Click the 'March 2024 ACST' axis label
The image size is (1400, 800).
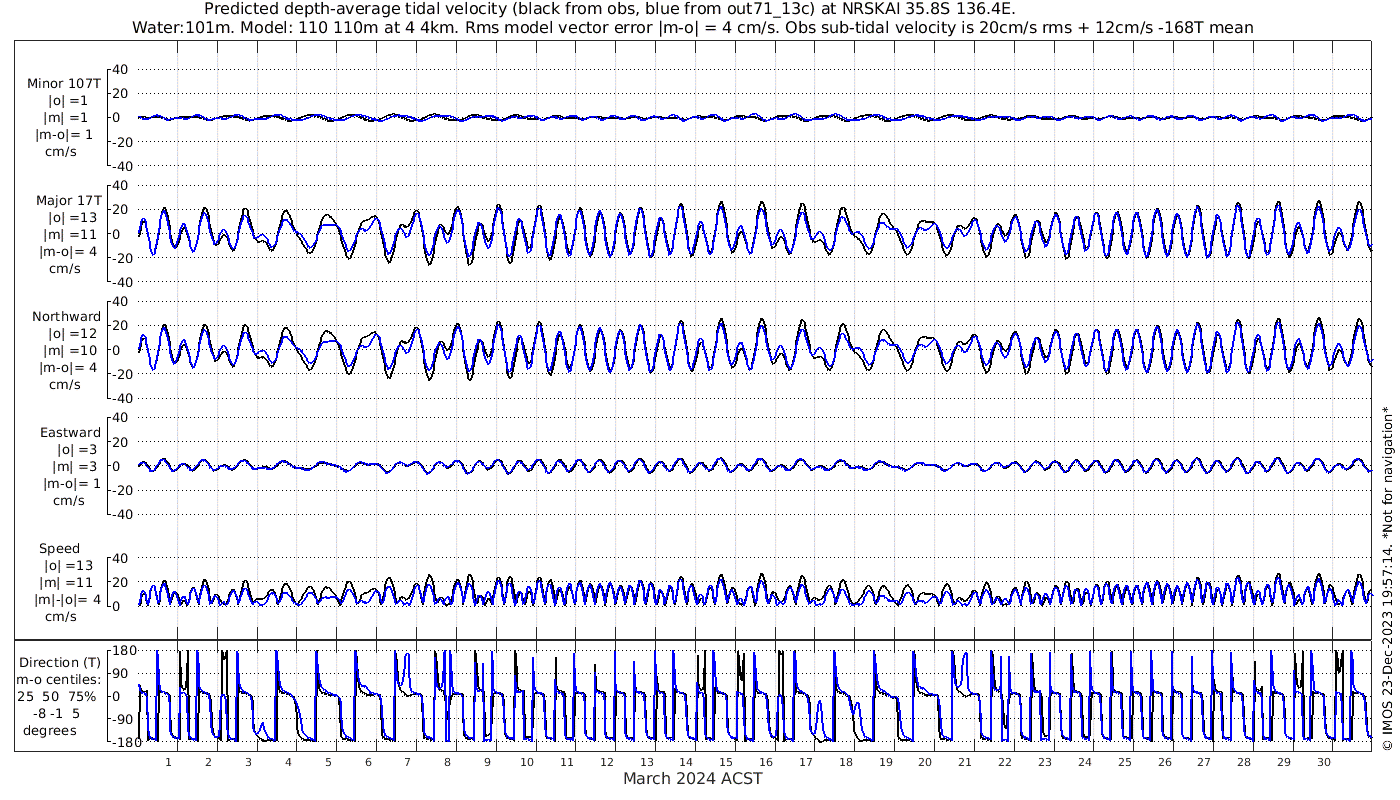(692, 778)
